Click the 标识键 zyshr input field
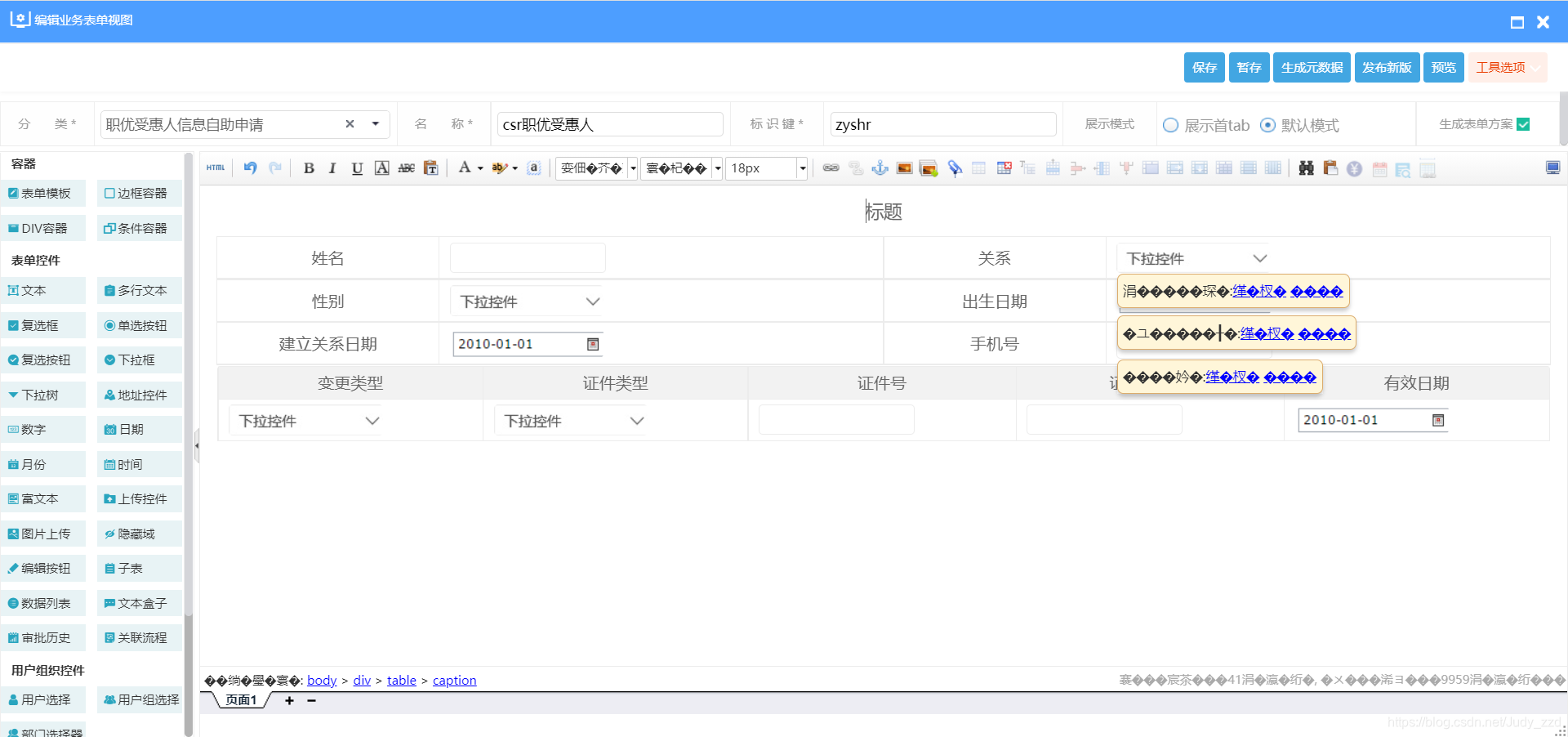 coord(943,124)
